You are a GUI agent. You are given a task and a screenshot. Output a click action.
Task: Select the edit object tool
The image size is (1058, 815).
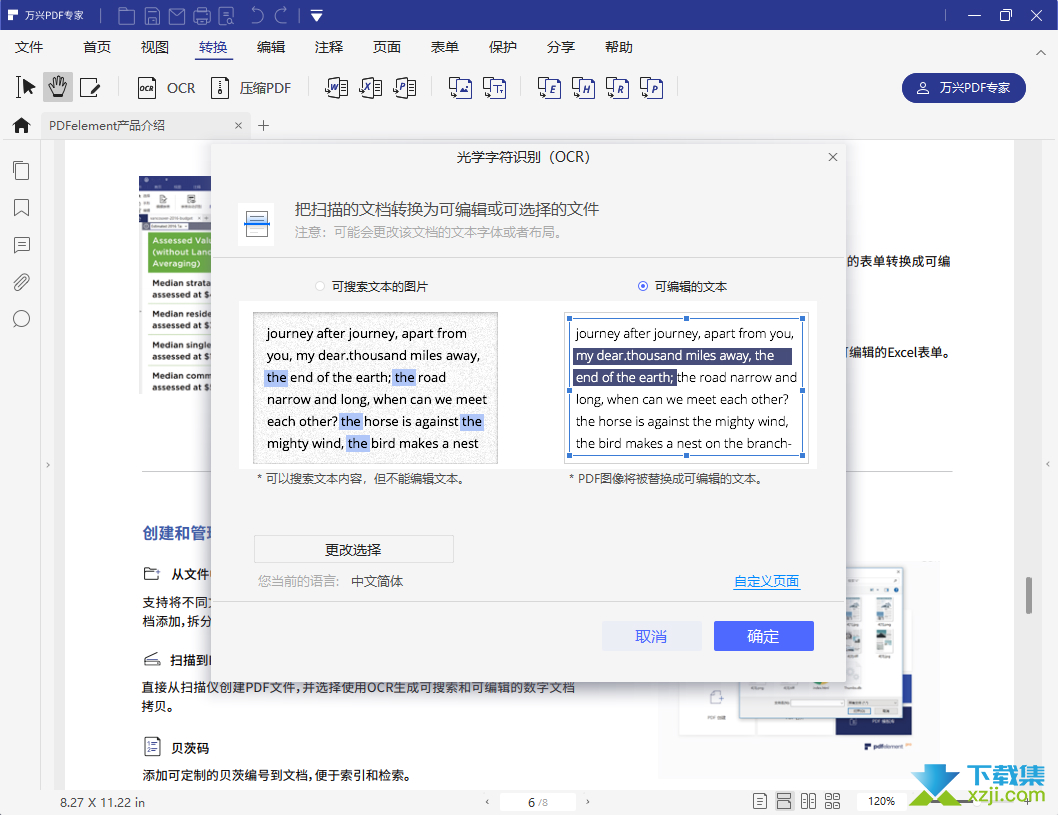[90, 87]
